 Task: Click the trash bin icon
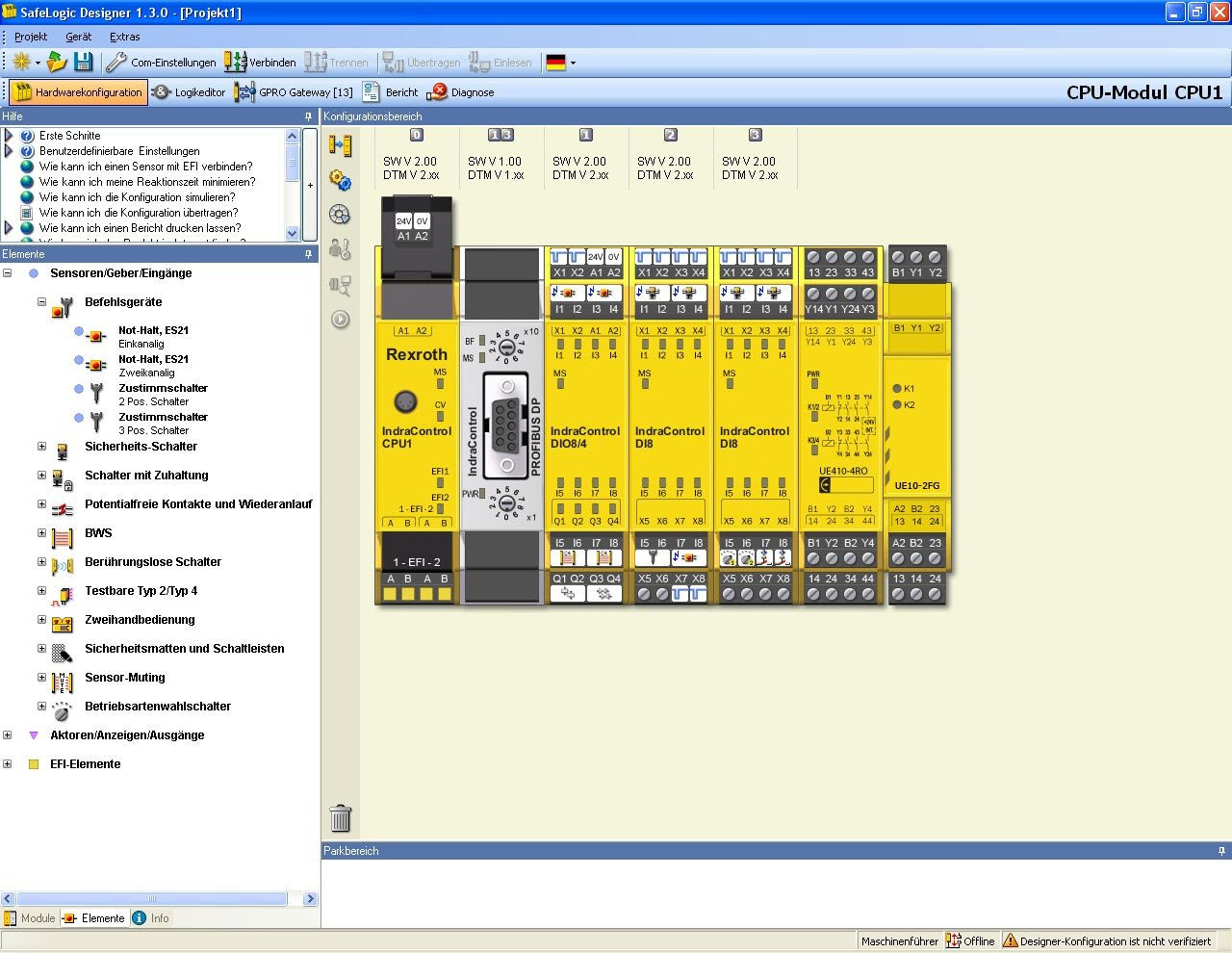[340, 818]
